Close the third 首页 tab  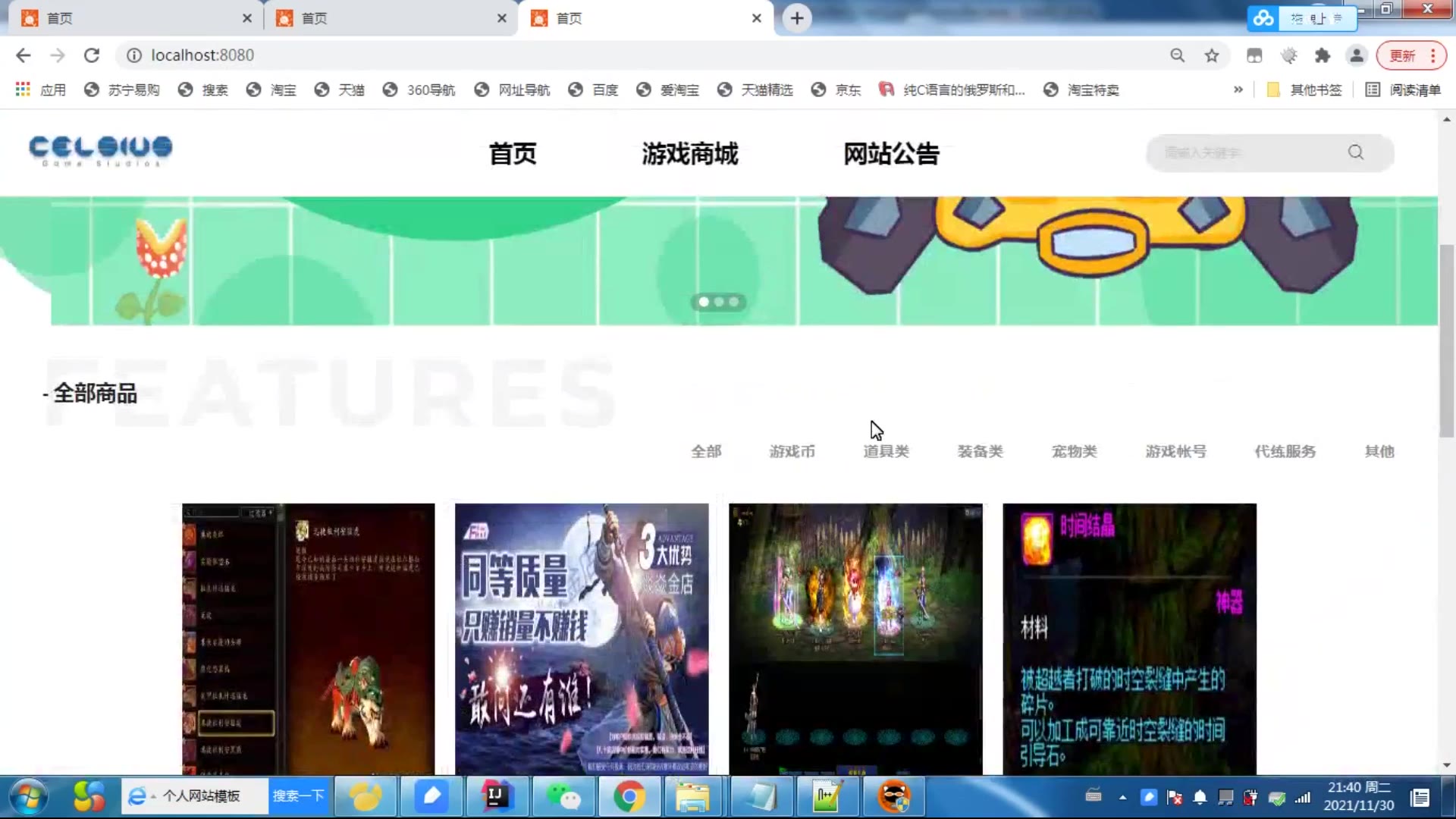click(756, 18)
